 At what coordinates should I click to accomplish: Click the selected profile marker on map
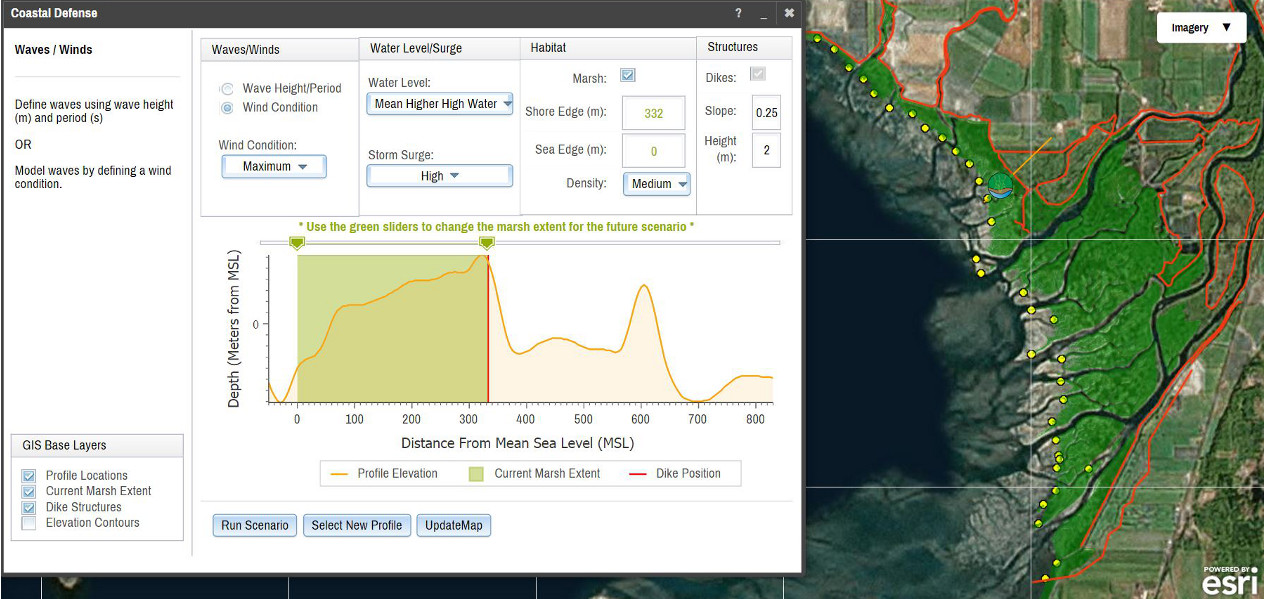tap(997, 186)
